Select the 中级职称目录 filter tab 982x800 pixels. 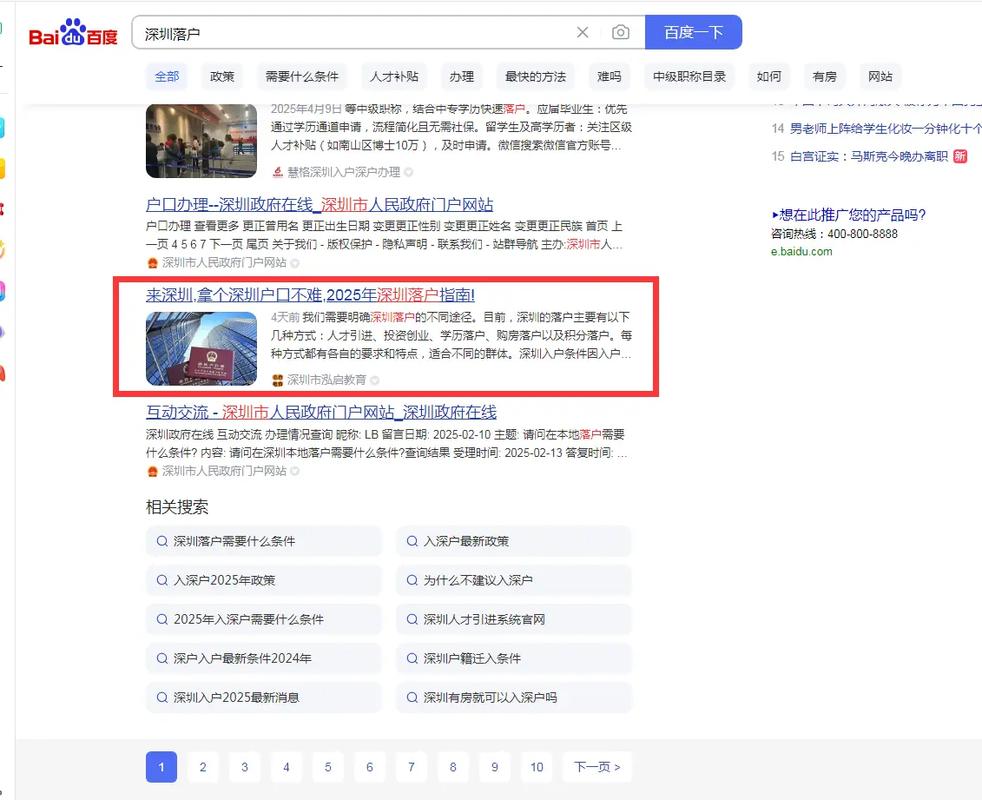click(689, 76)
